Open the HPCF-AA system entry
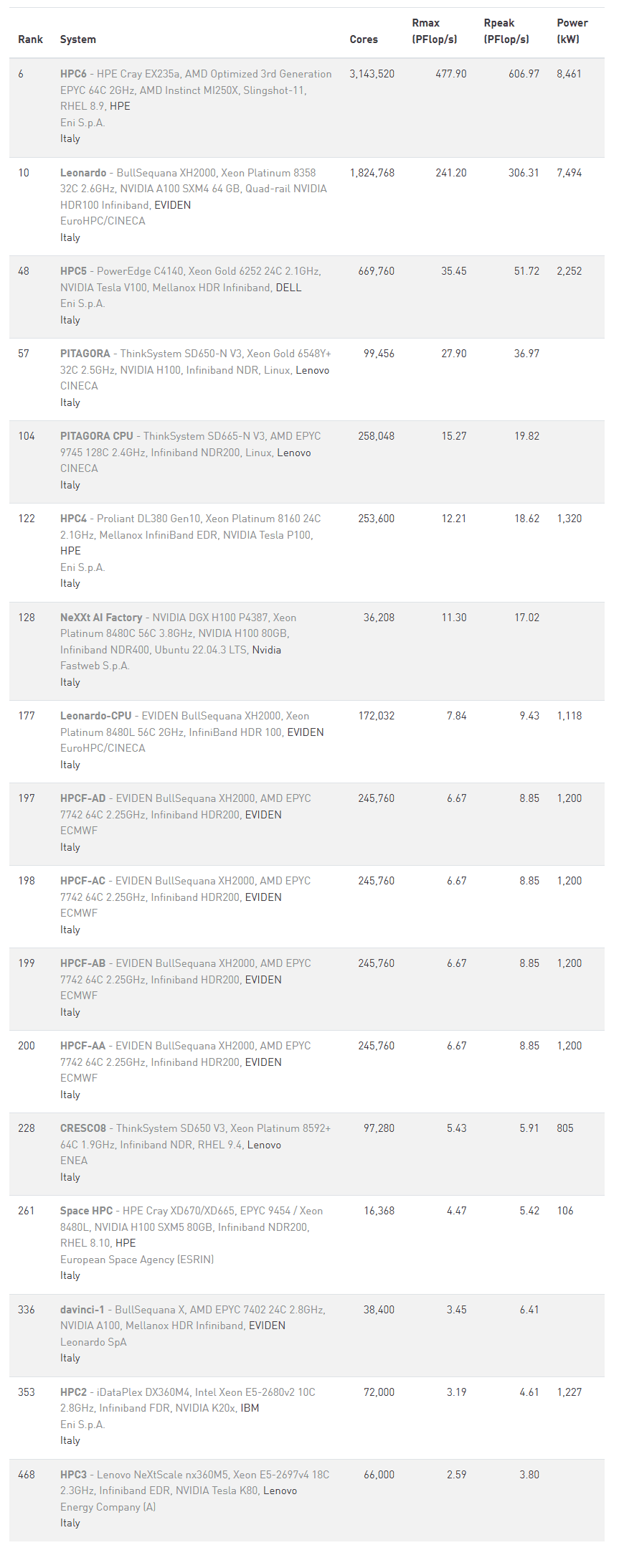This screenshot has width=624, height=1568. point(83,1046)
